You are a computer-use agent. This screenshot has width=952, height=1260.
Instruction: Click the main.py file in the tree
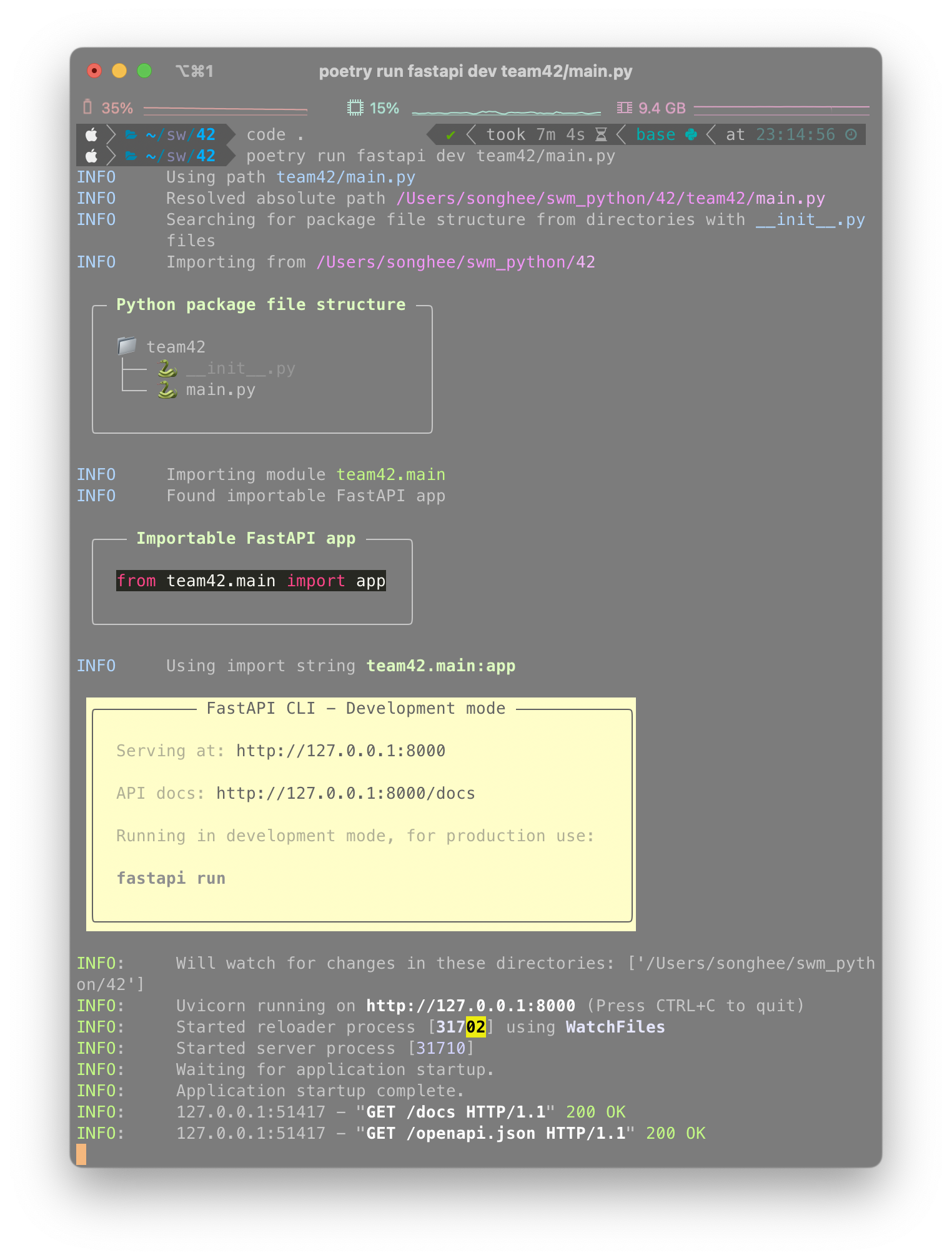pyautogui.click(x=221, y=389)
